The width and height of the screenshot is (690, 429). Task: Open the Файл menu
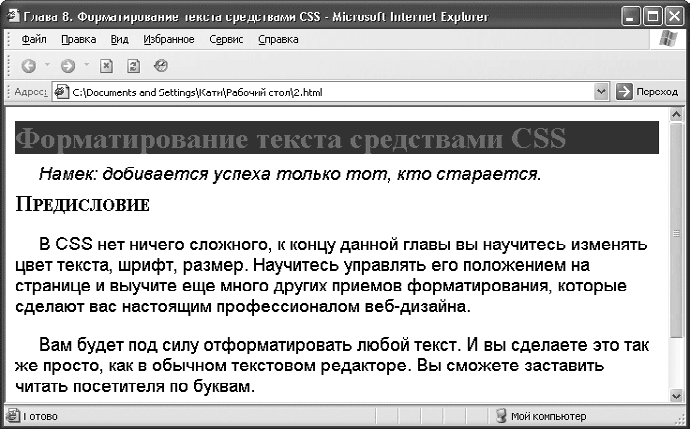[33, 40]
